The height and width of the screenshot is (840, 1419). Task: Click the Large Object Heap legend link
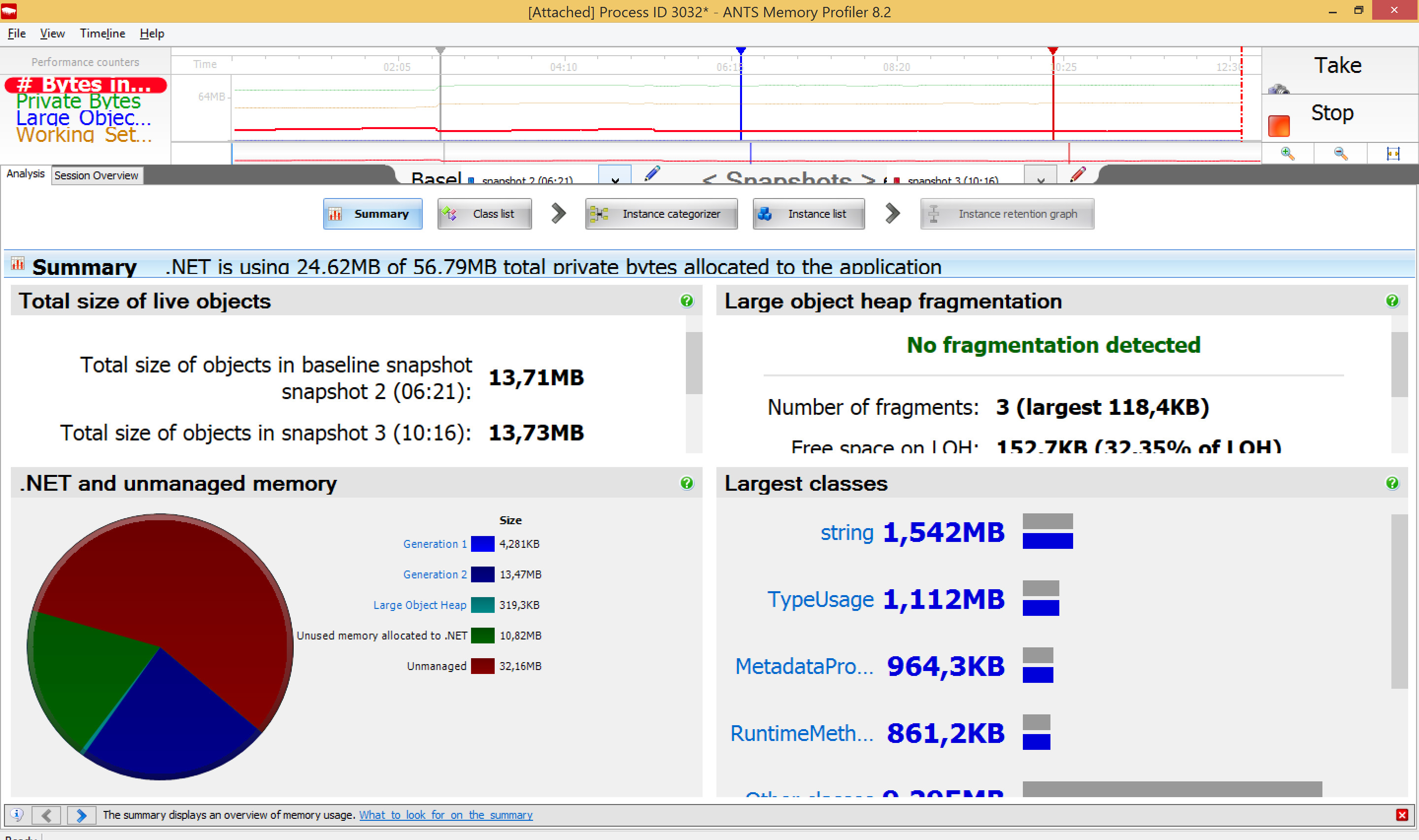[x=419, y=605]
